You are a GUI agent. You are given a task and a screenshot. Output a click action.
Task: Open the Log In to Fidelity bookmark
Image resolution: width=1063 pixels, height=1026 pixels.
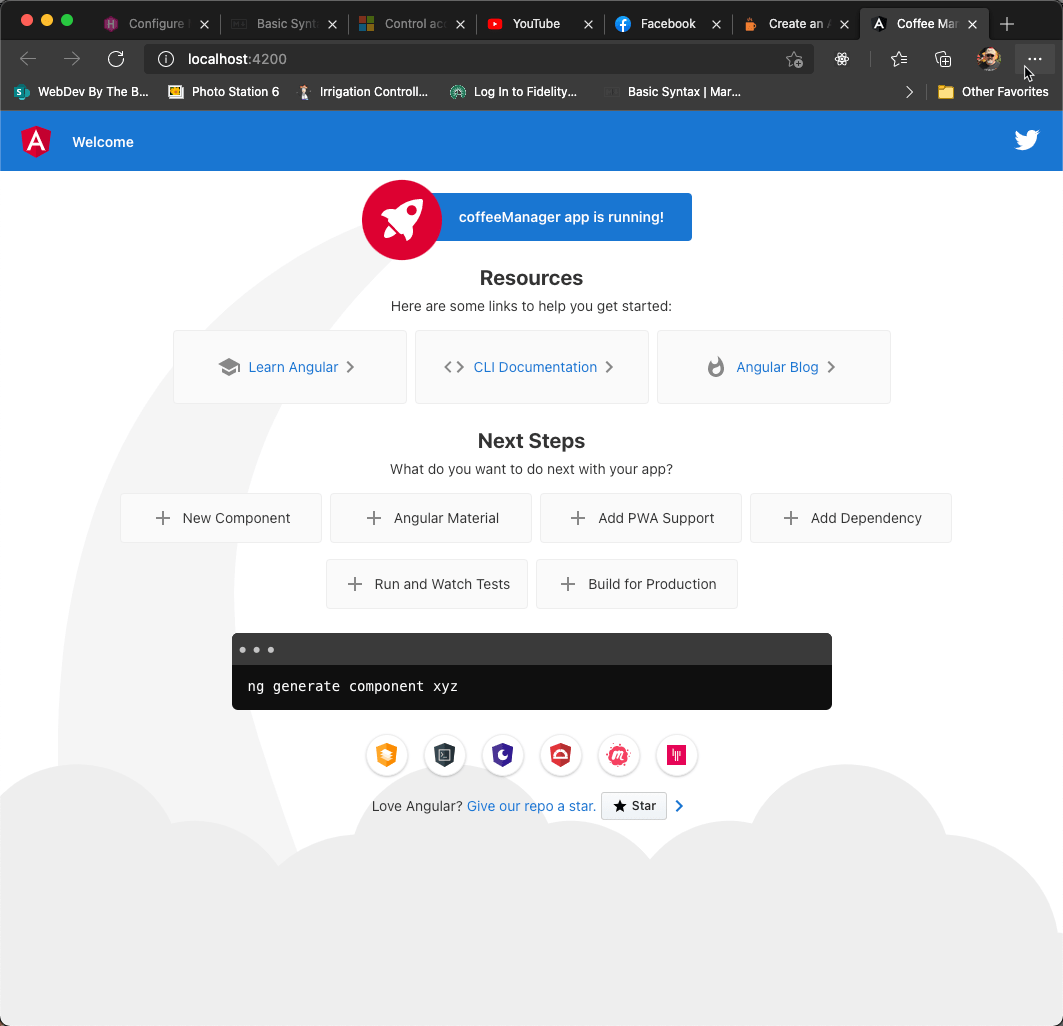[514, 92]
